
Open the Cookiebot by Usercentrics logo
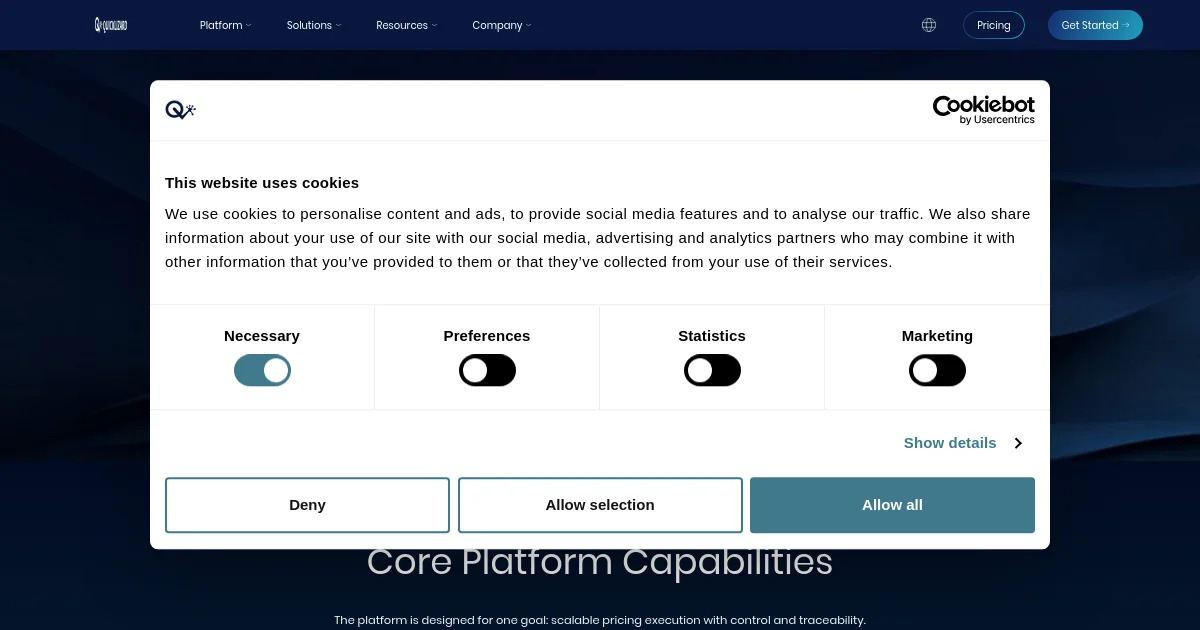[984, 110]
